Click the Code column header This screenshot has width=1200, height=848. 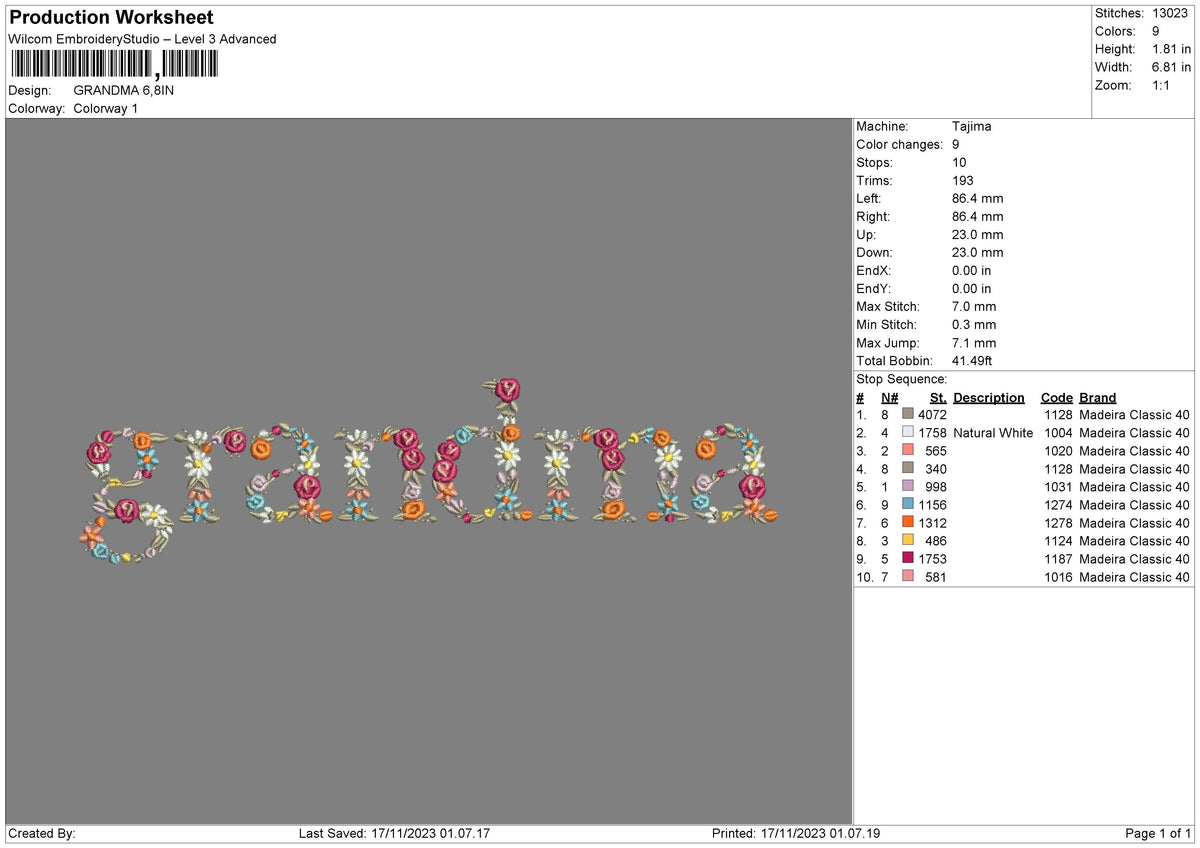coord(1056,398)
